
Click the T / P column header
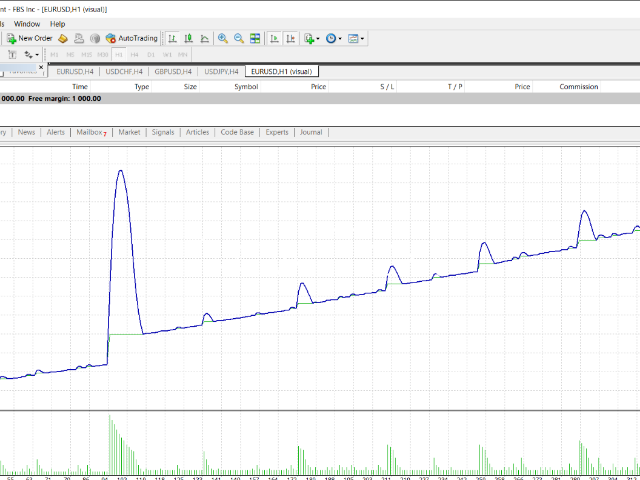point(455,87)
